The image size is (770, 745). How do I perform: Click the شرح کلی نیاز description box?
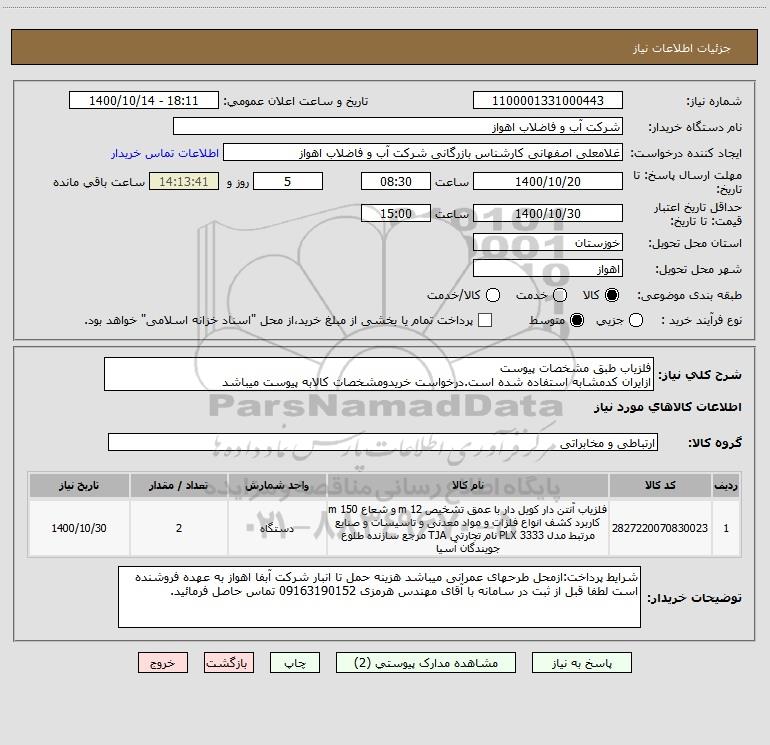pos(379,374)
